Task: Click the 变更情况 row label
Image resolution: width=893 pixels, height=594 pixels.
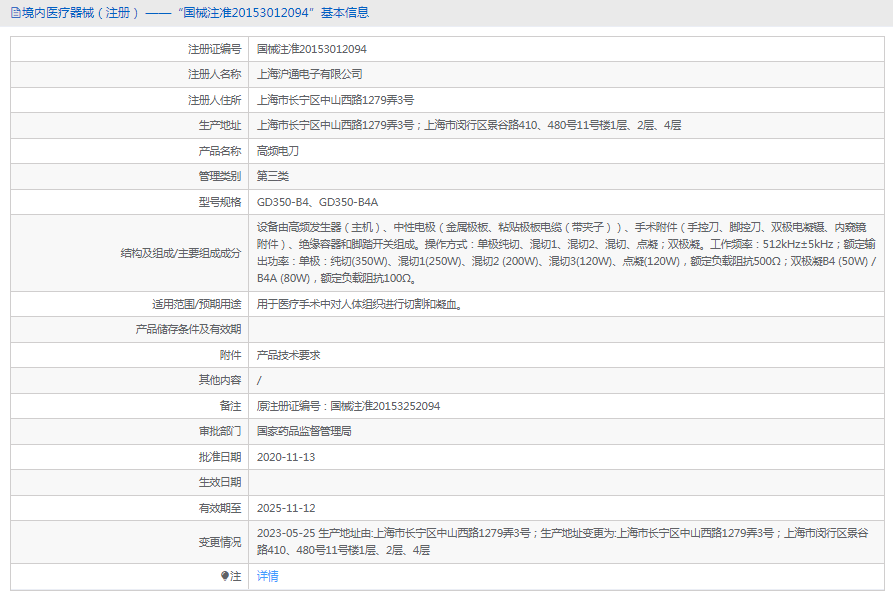Action: click(x=219, y=541)
